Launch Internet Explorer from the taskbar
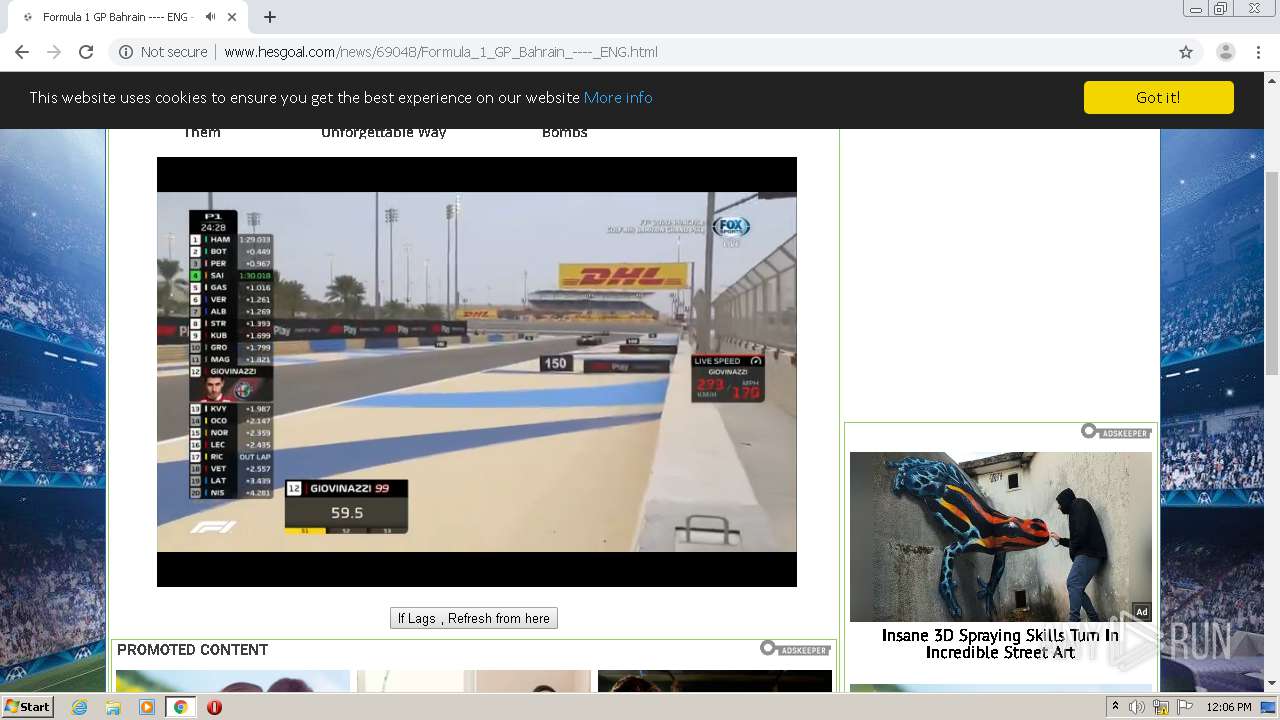The image size is (1280, 720). coord(80,707)
